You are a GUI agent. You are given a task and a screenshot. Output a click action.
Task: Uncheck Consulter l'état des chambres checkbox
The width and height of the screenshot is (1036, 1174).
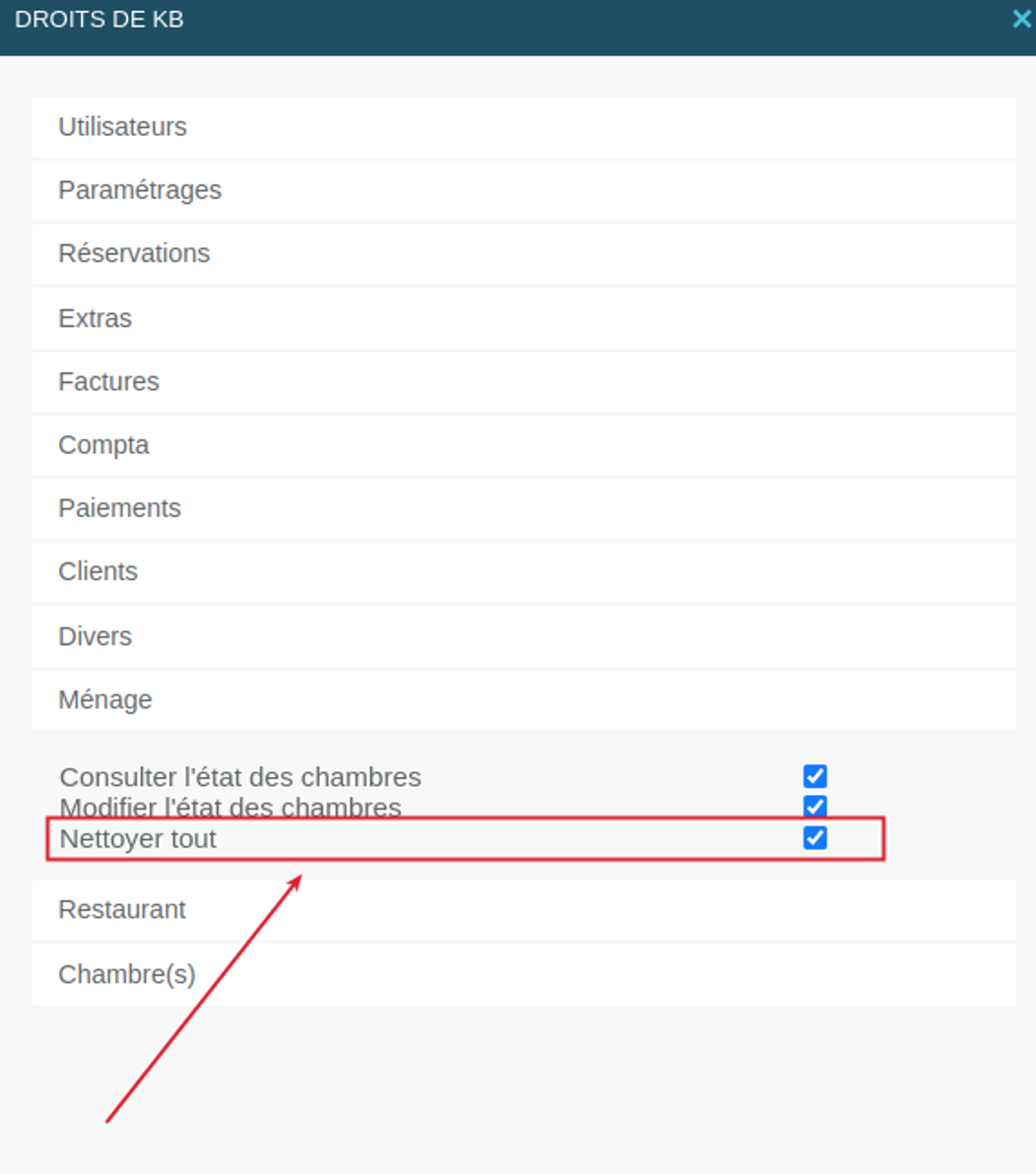coord(815,776)
